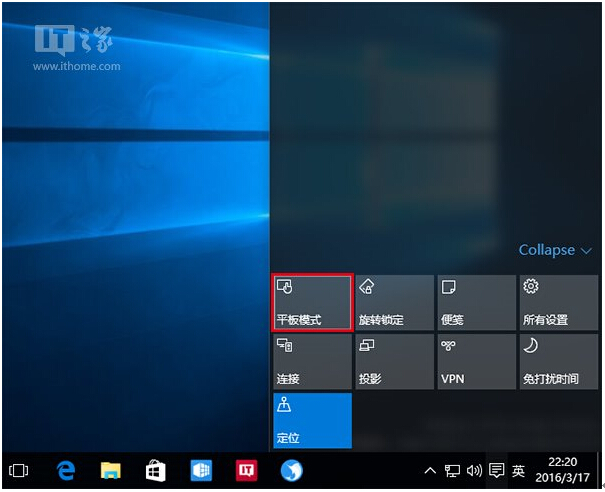Open the red IT之家 taskbar app
The image size is (605, 492).
(246, 470)
